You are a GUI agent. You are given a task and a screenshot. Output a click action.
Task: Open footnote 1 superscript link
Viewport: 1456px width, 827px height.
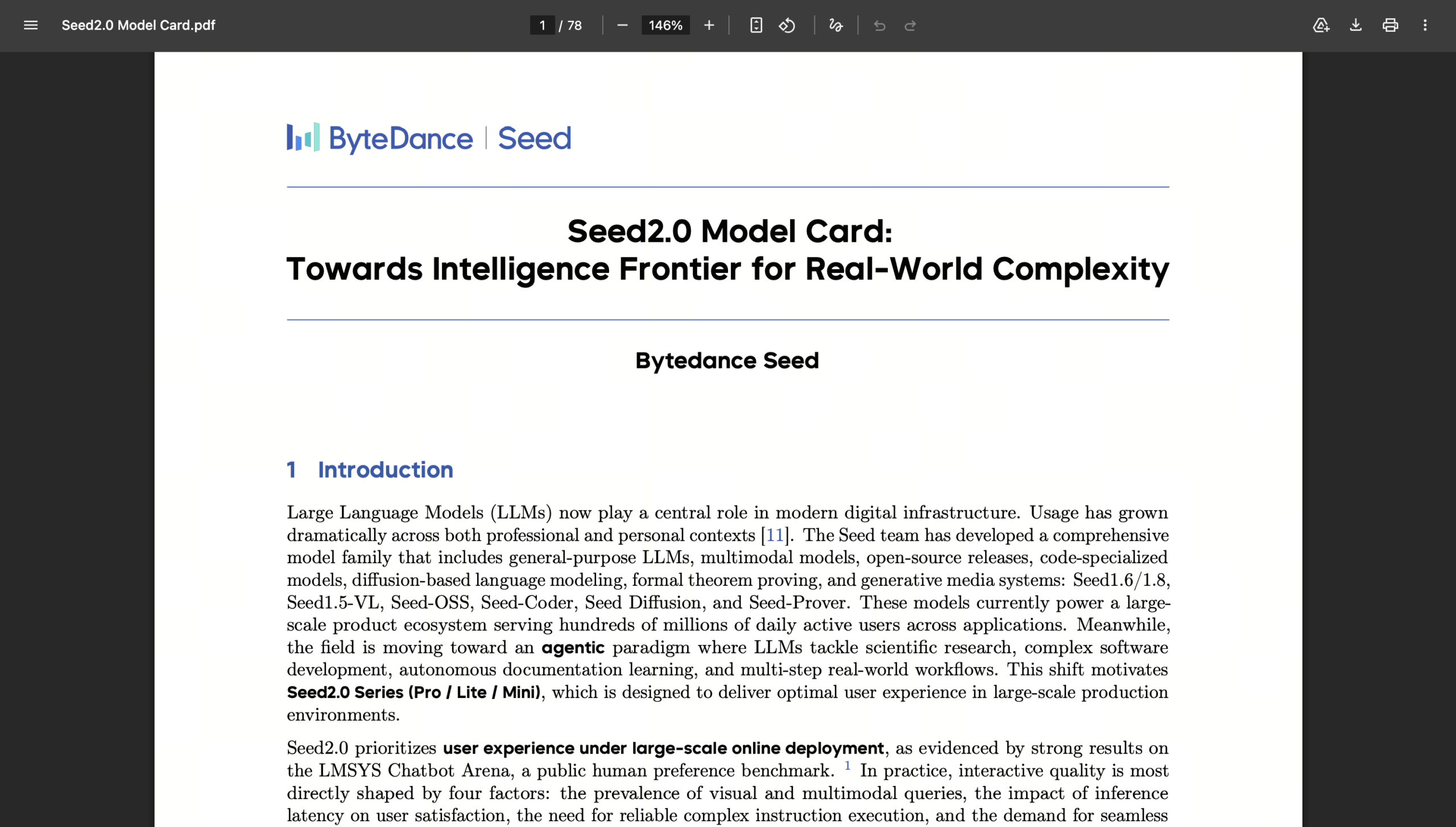point(847,766)
